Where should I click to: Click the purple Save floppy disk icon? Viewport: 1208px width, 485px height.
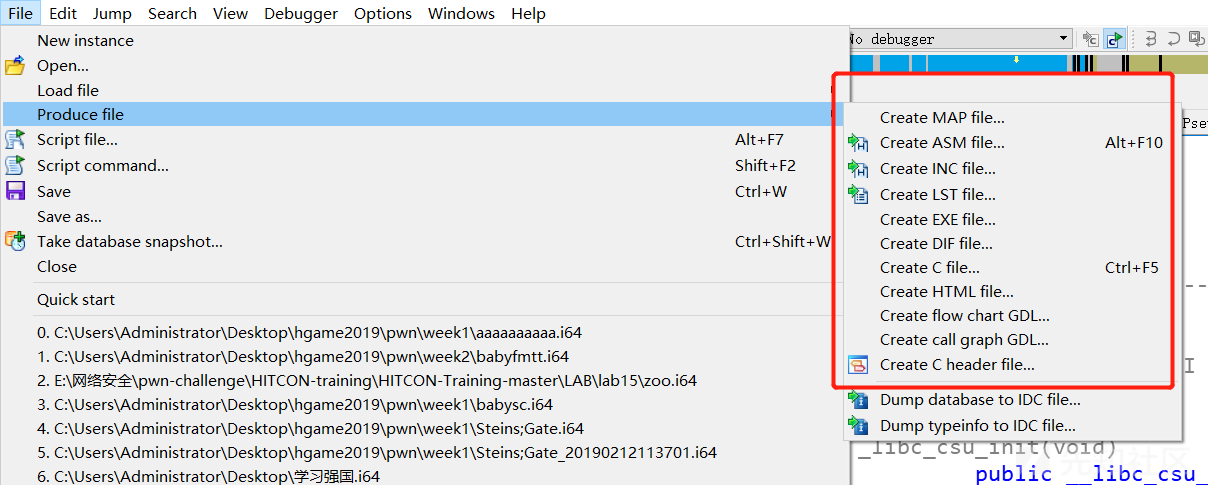15,191
